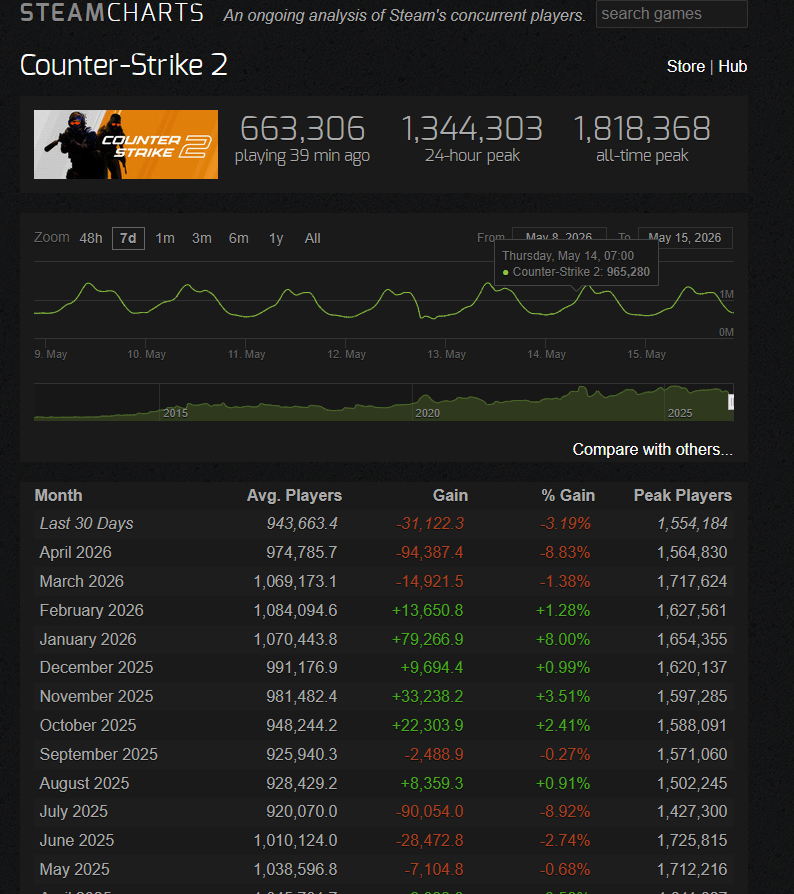The width and height of the screenshot is (794, 894).
Task: Click the August 2025 row label
Action: click(x=84, y=784)
